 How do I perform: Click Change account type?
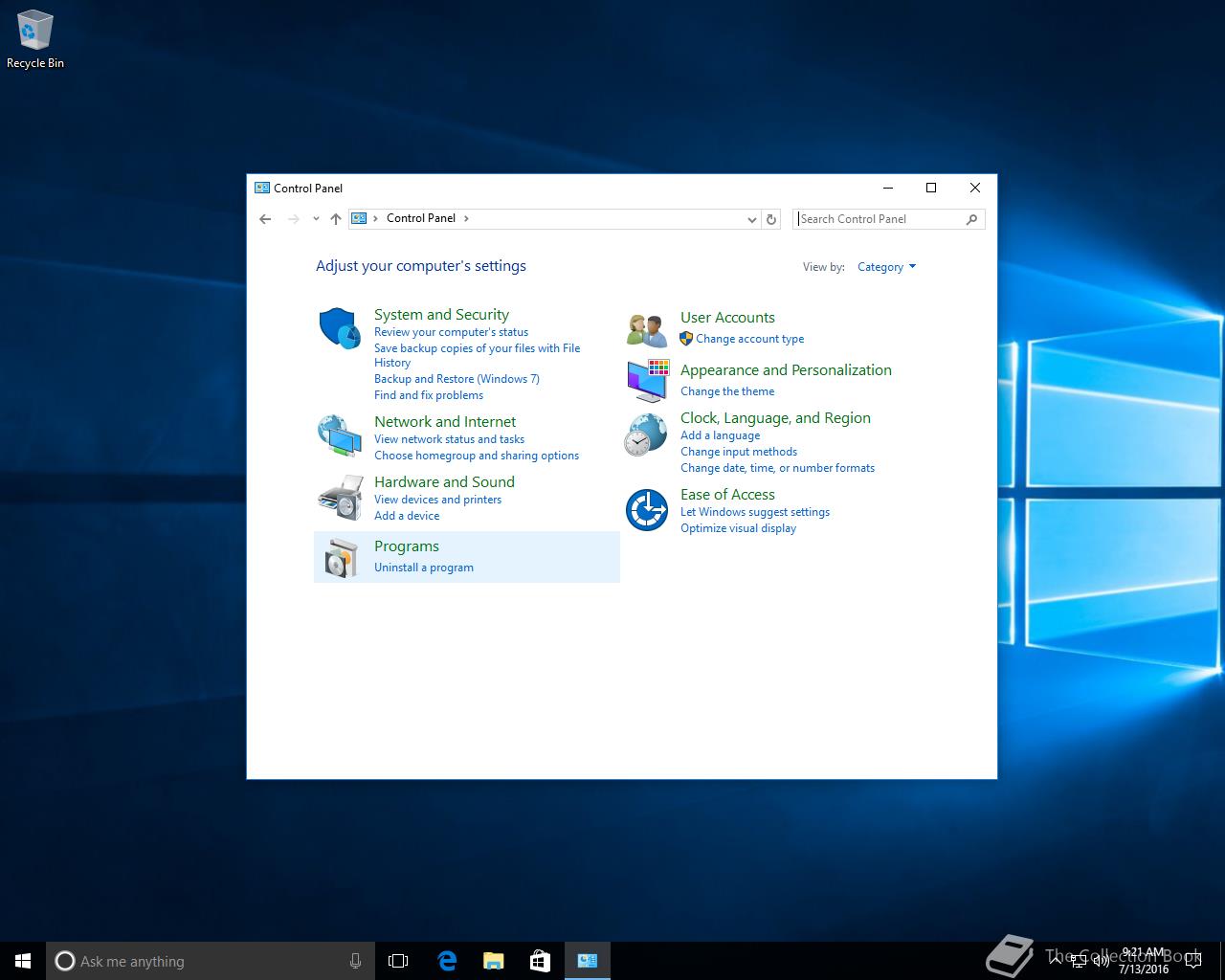749,339
